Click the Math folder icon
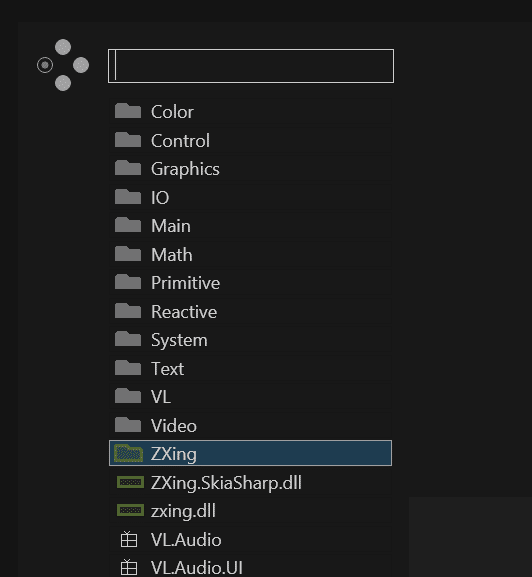532x577 pixels. pos(128,254)
